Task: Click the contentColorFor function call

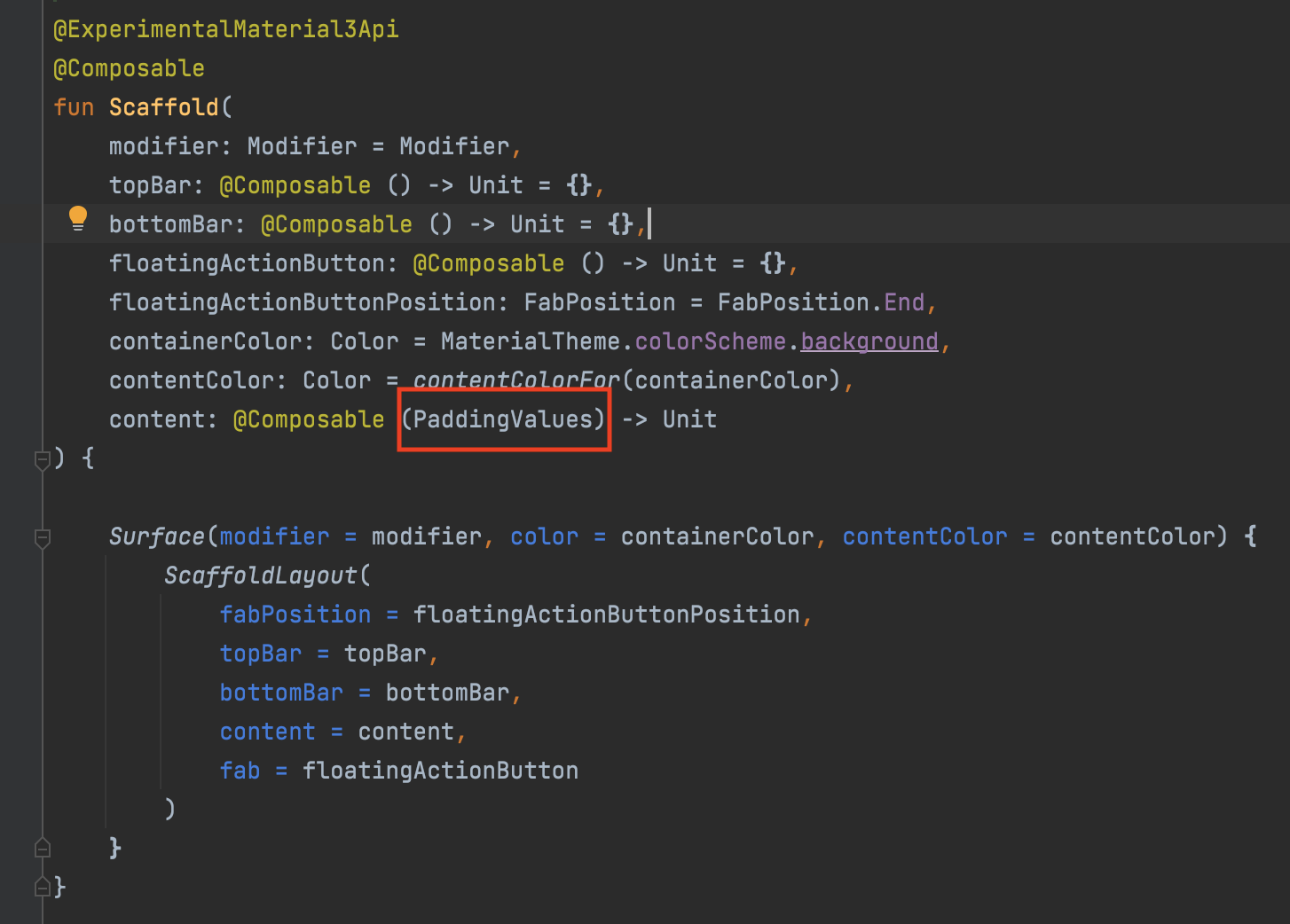Action: 515,380
